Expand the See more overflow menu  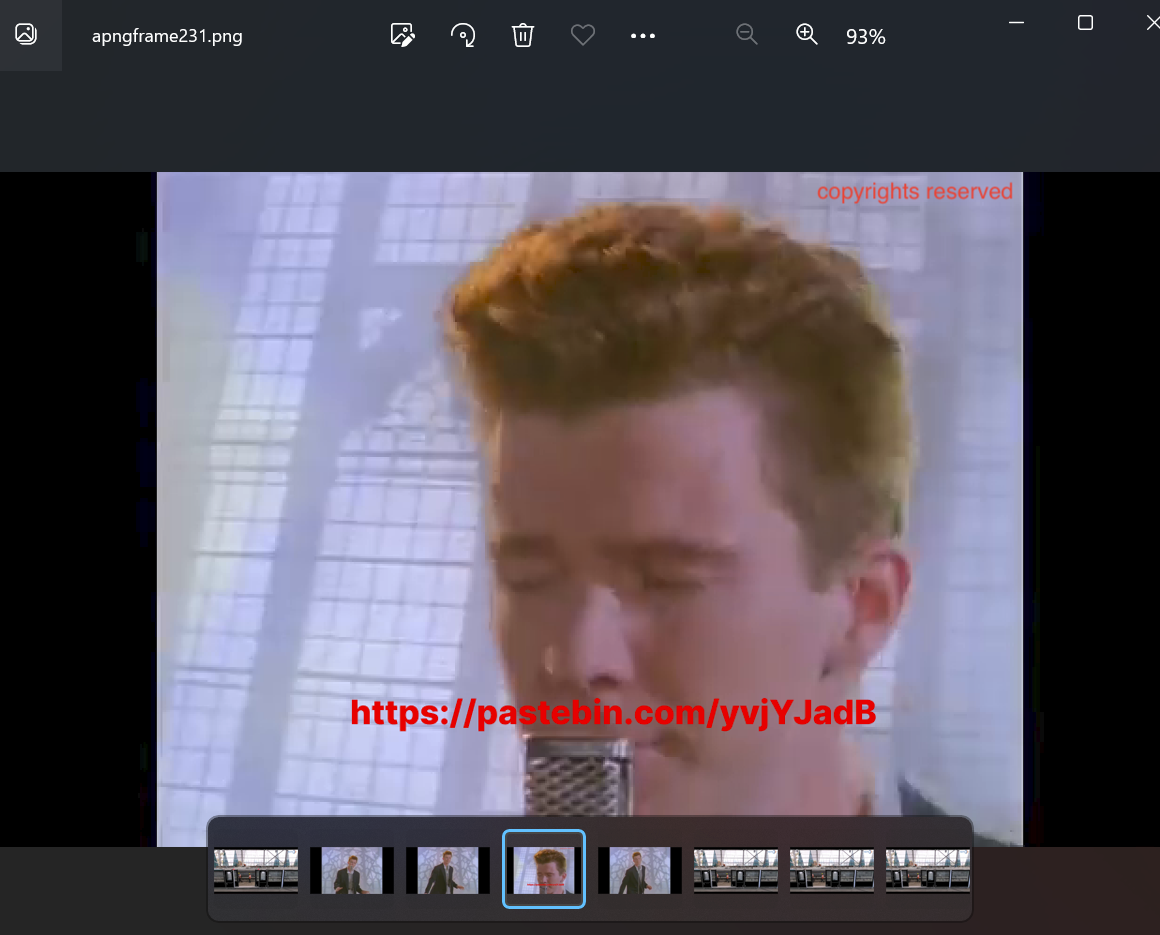click(x=643, y=36)
